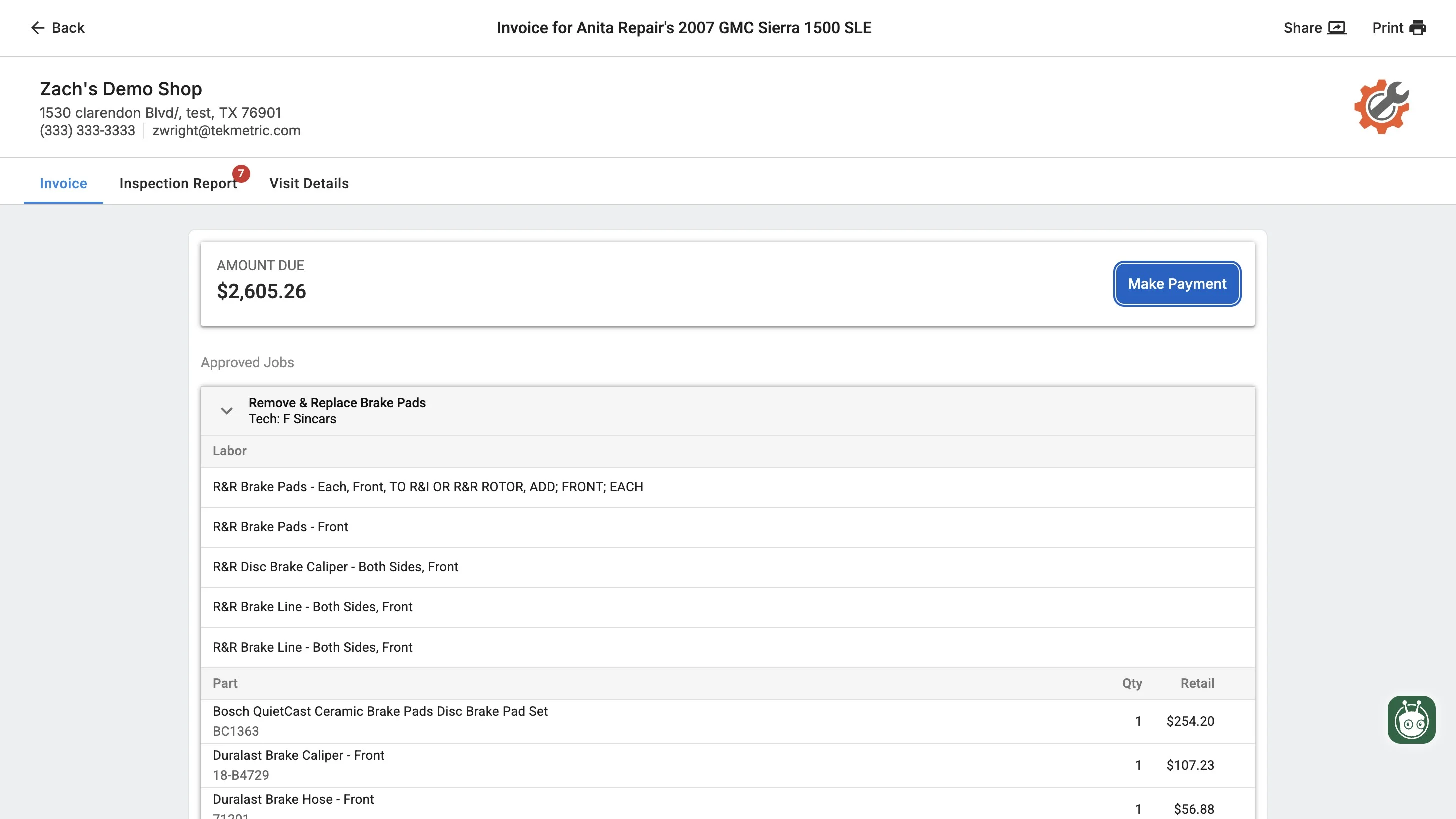The height and width of the screenshot is (819, 1456).
Task: Collapse the Remove & Replace Brake Pads job
Action: click(226, 411)
